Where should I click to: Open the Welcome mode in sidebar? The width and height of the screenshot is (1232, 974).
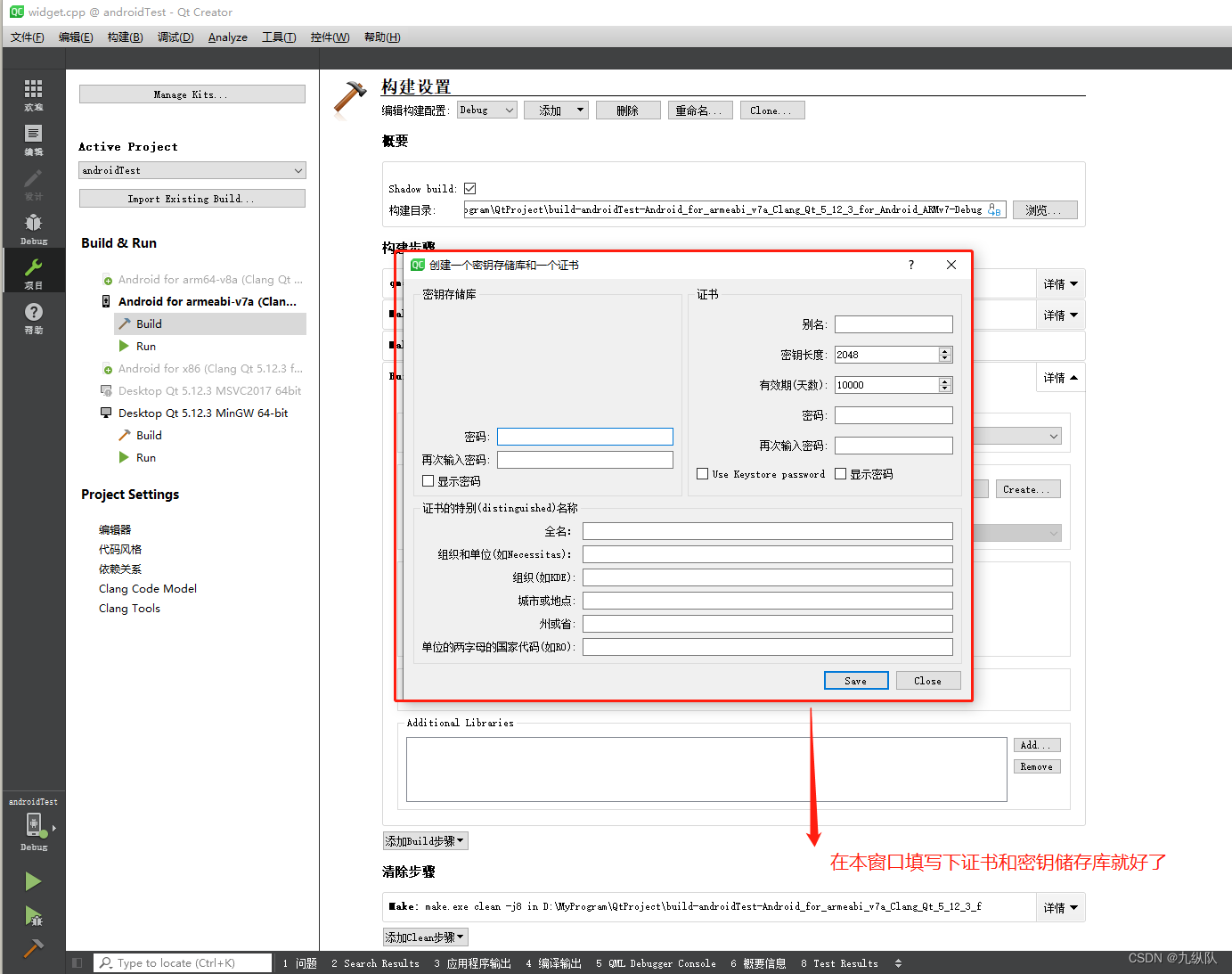pyautogui.click(x=33, y=94)
